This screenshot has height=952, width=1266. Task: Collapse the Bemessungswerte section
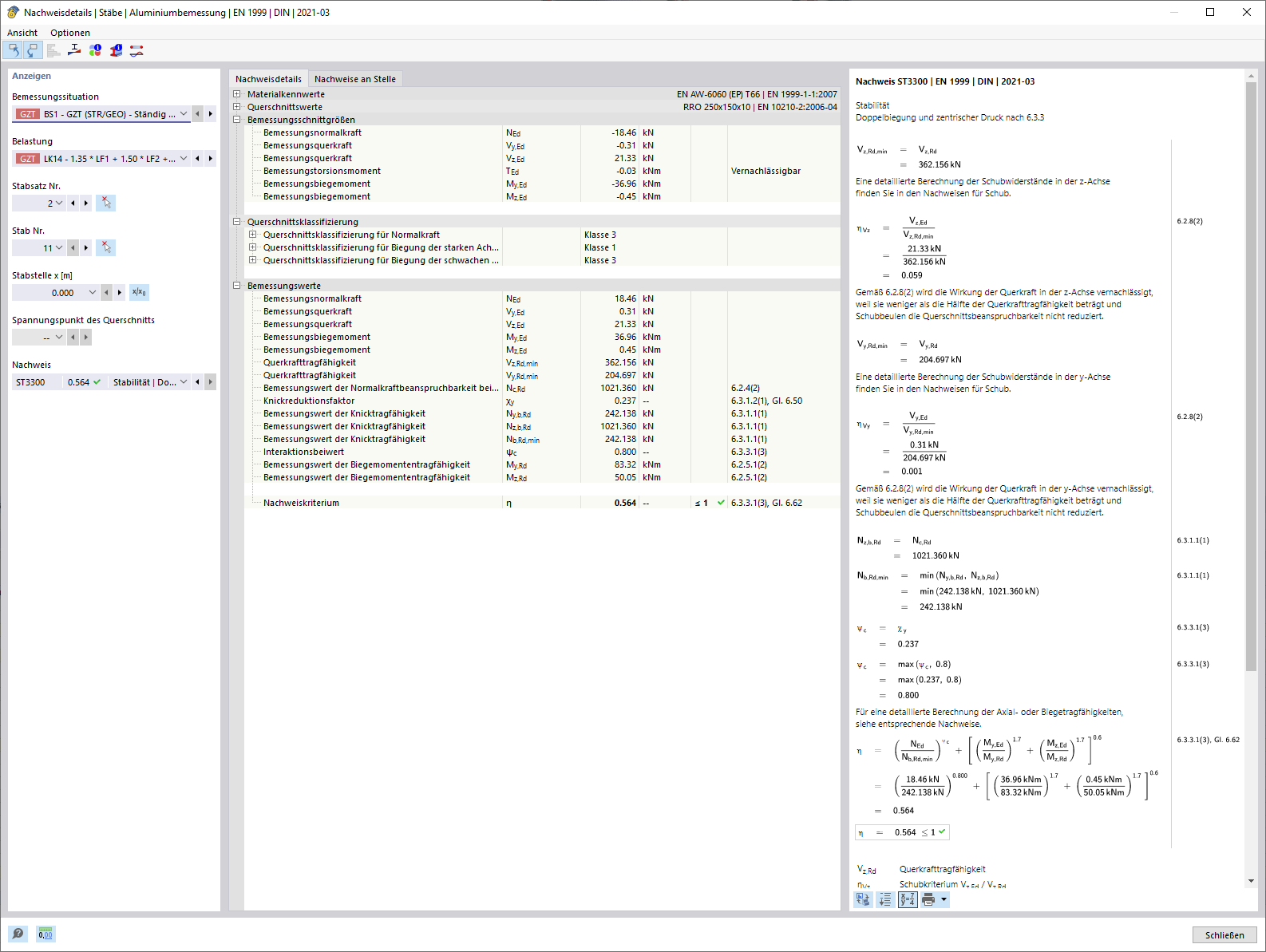(x=237, y=286)
